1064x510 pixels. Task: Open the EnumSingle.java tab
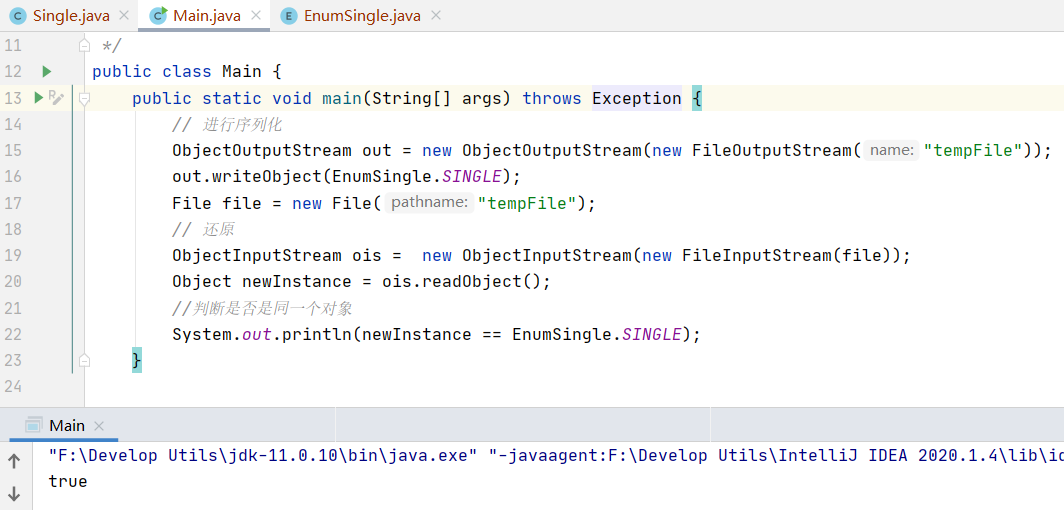pos(364,16)
